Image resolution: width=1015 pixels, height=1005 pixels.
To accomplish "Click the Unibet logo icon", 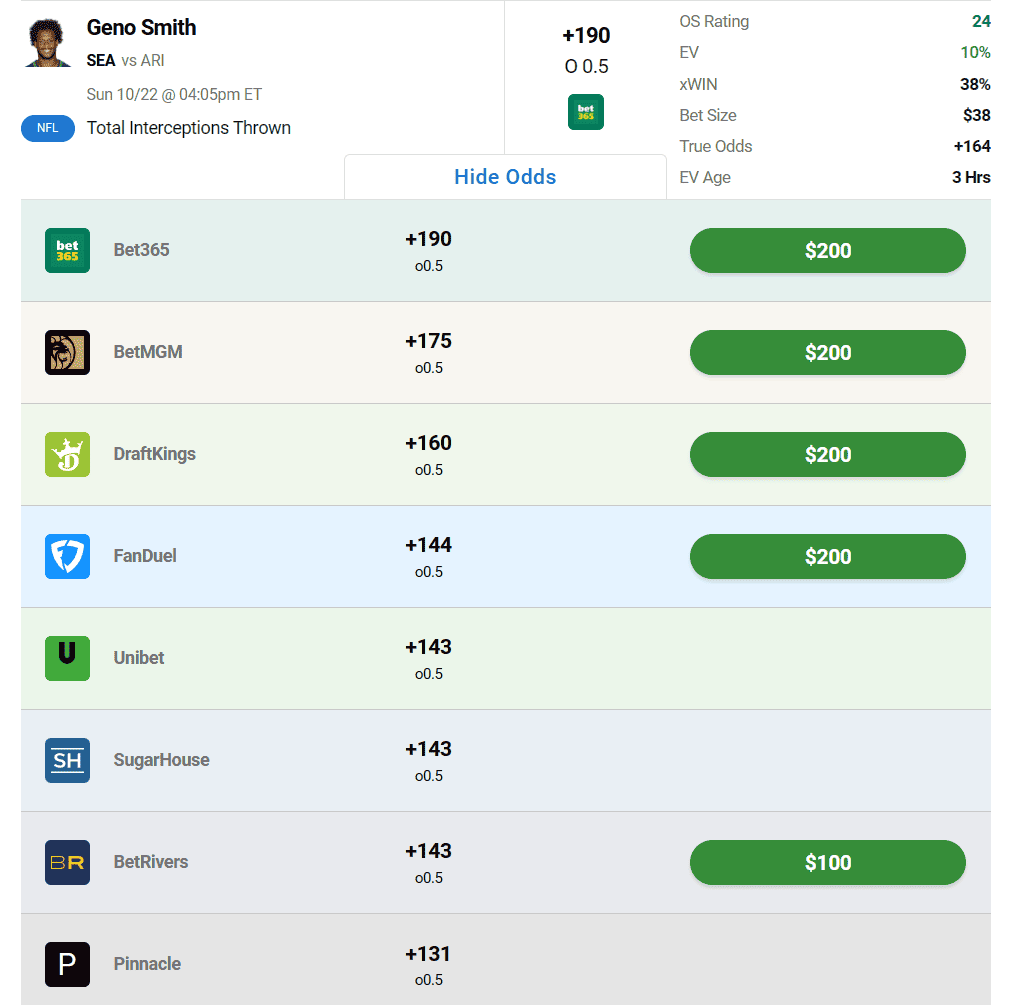I will (x=67, y=658).
